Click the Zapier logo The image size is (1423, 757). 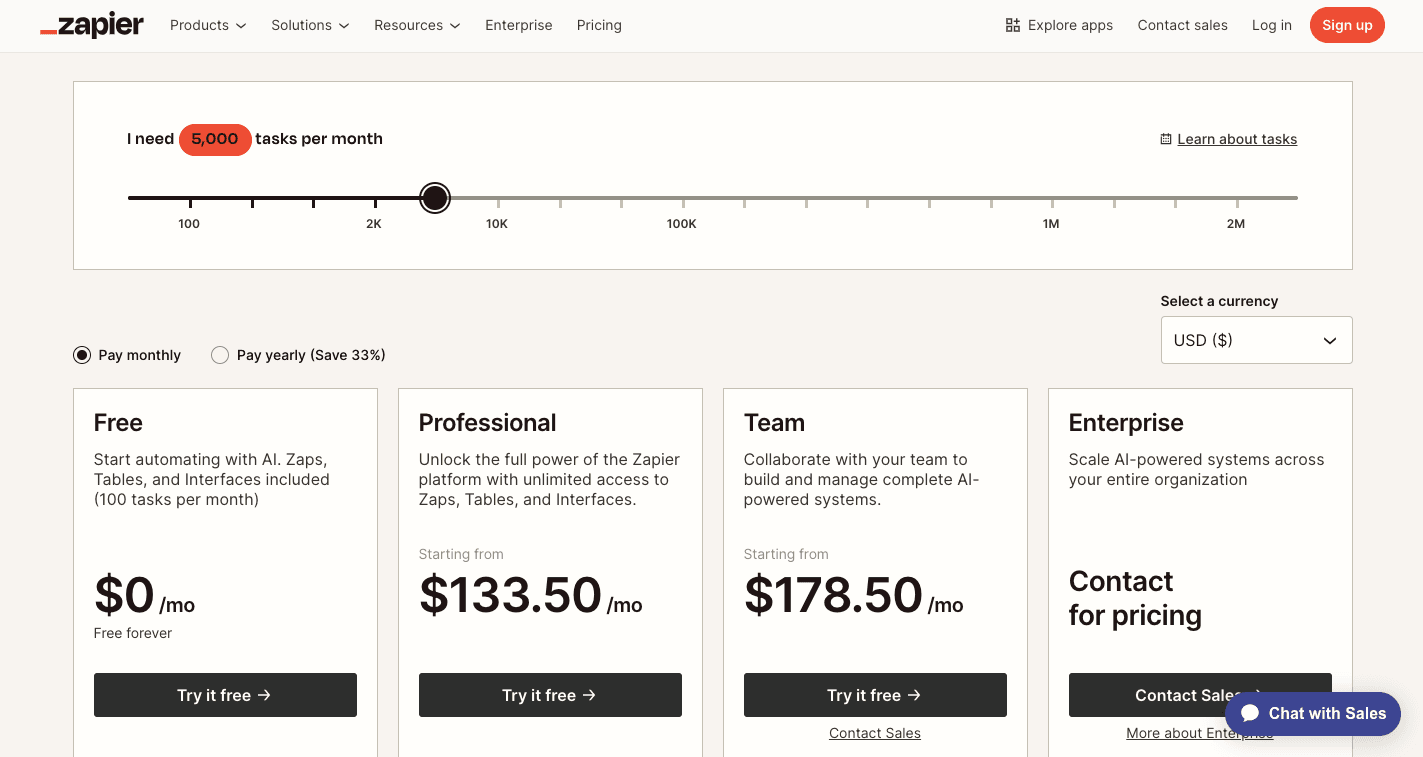pyautogui.click(x=91, y=25)
